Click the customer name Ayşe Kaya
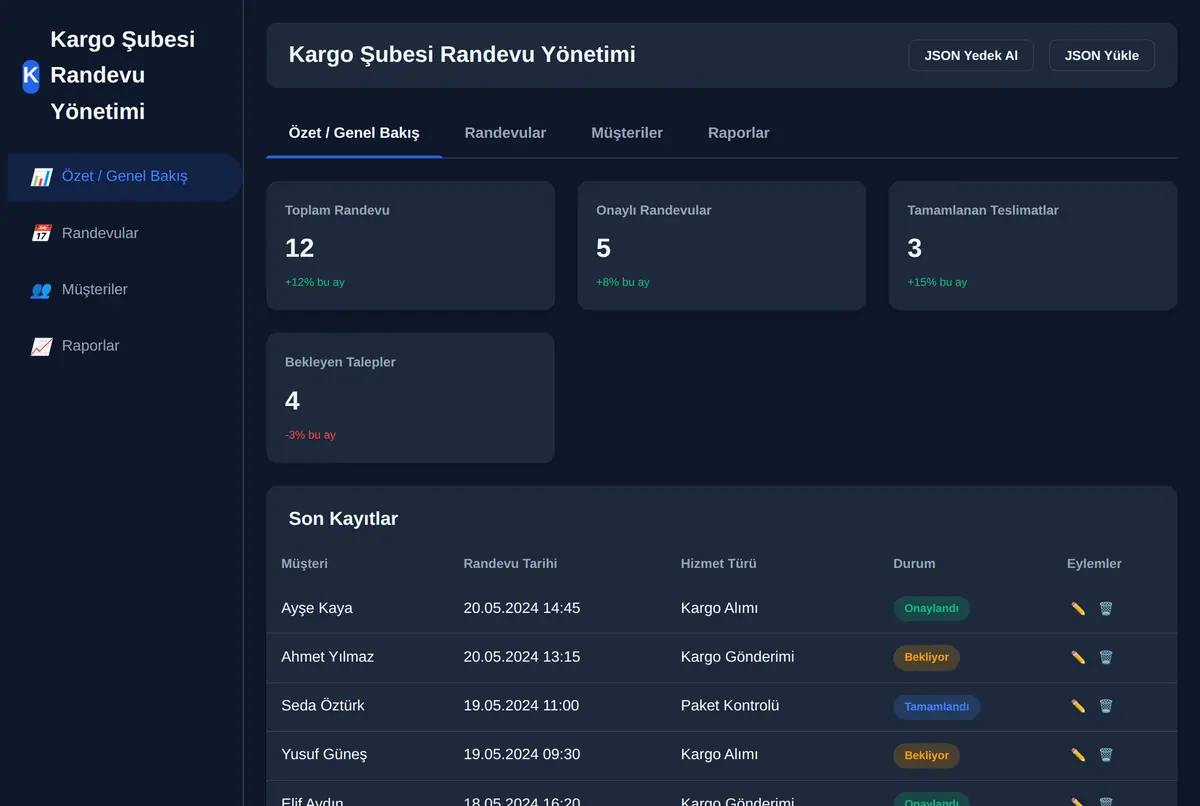 [x=317, y=608]
